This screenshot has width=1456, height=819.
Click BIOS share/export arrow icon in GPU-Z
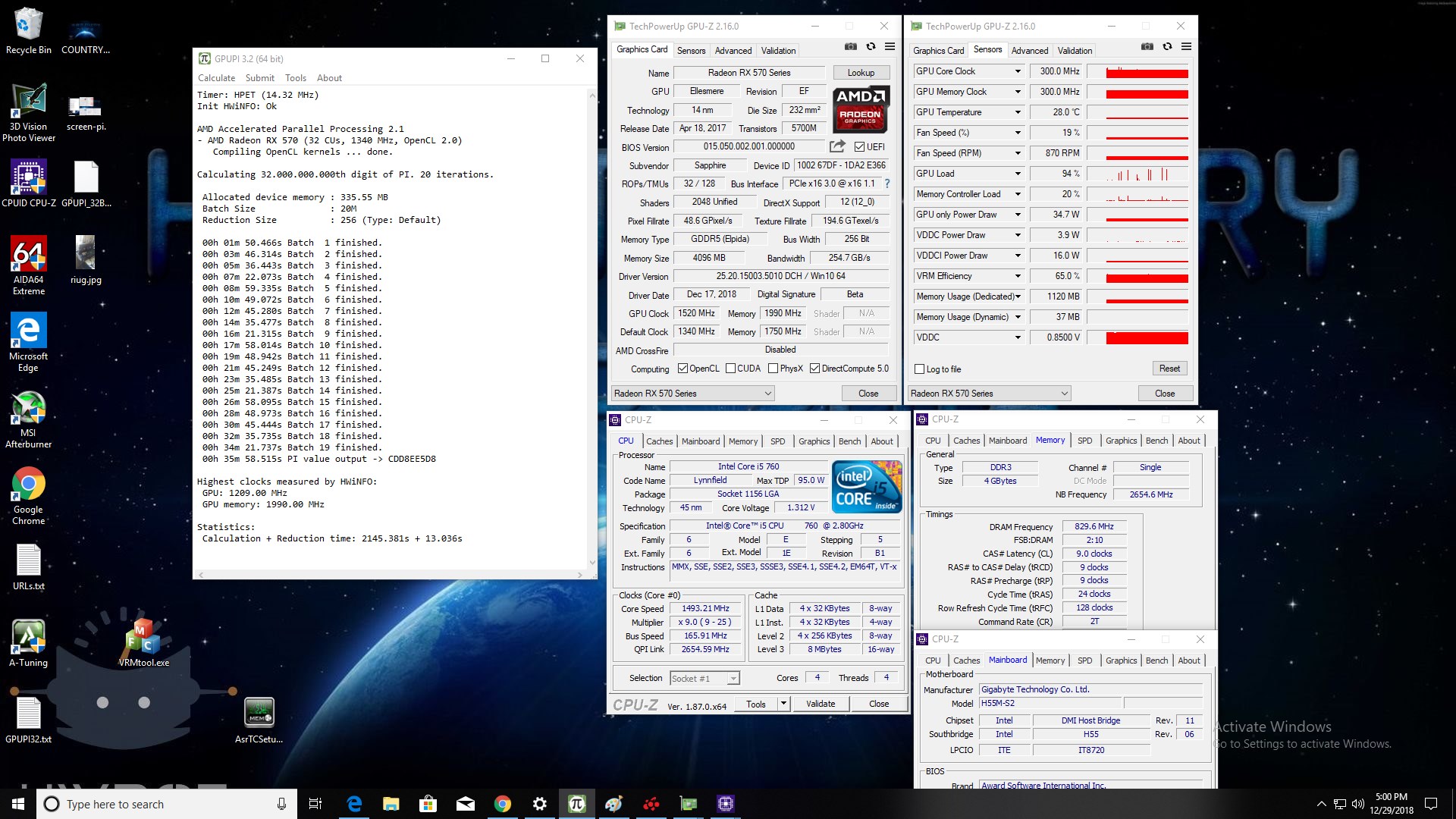coord(837,146)
